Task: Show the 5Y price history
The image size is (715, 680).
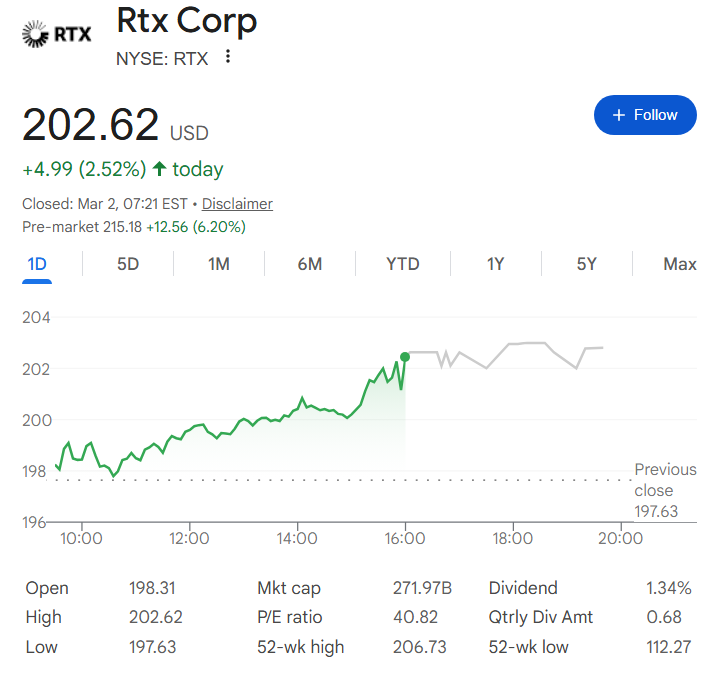Action: coord(586,264)
